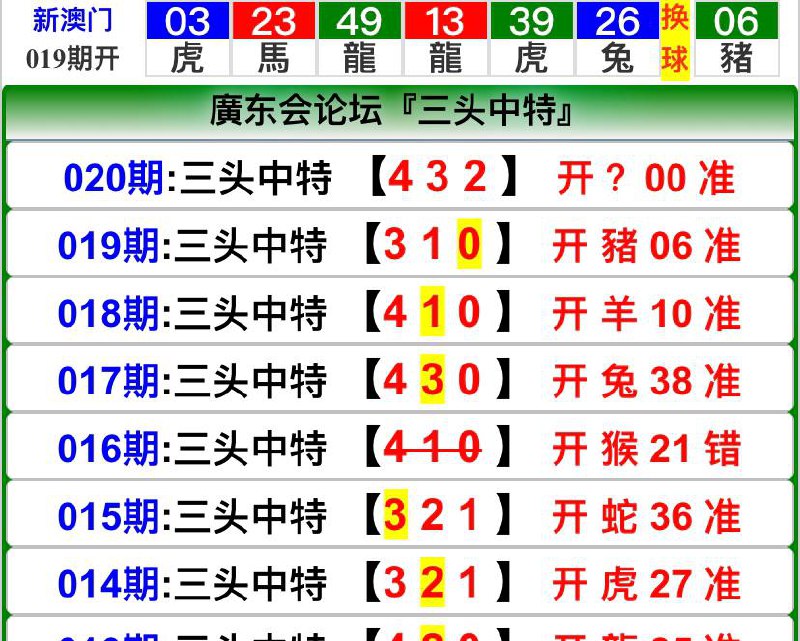This screenshot has width=800, height=641.
Task: Click the green ball number 39
Action: point(532,20)
